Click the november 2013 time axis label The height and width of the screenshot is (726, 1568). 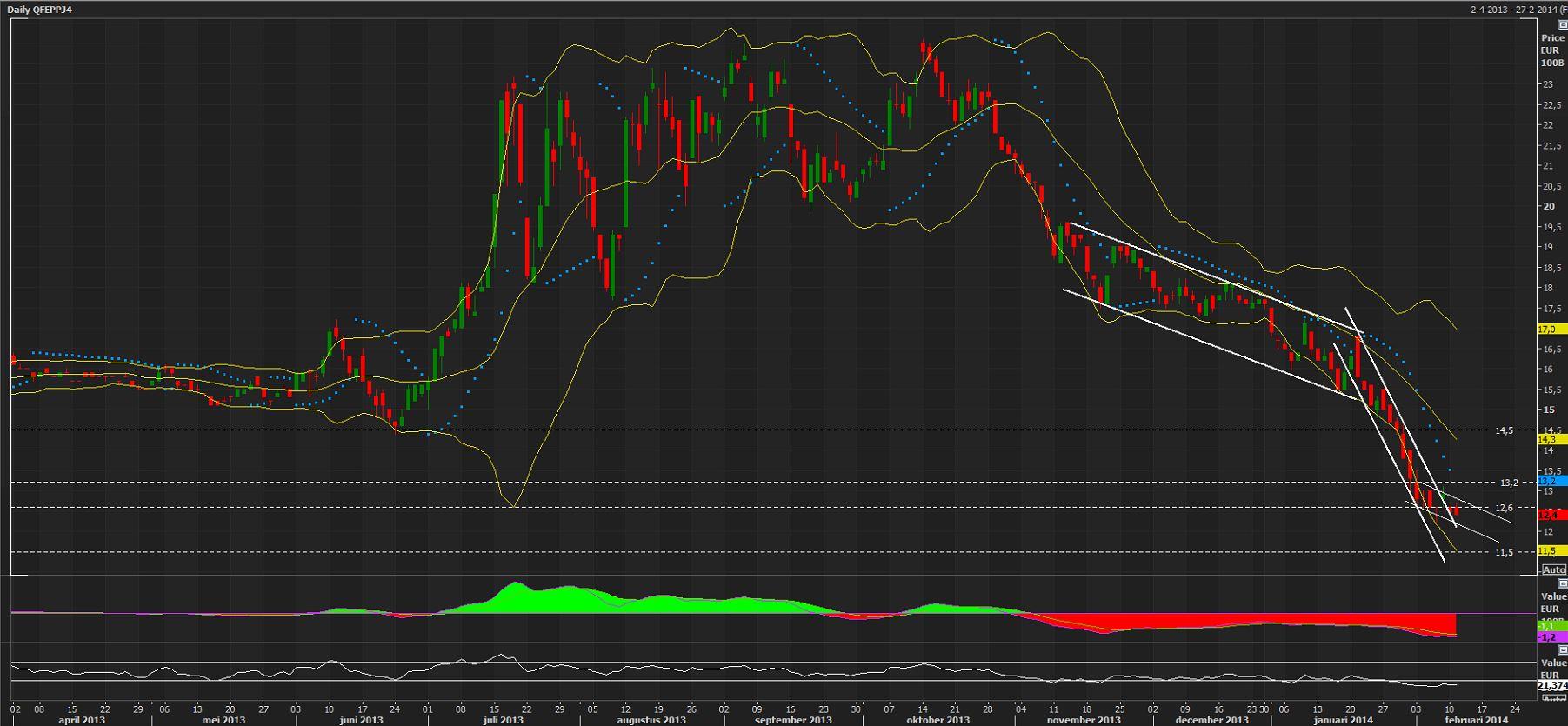point(1084,720)
